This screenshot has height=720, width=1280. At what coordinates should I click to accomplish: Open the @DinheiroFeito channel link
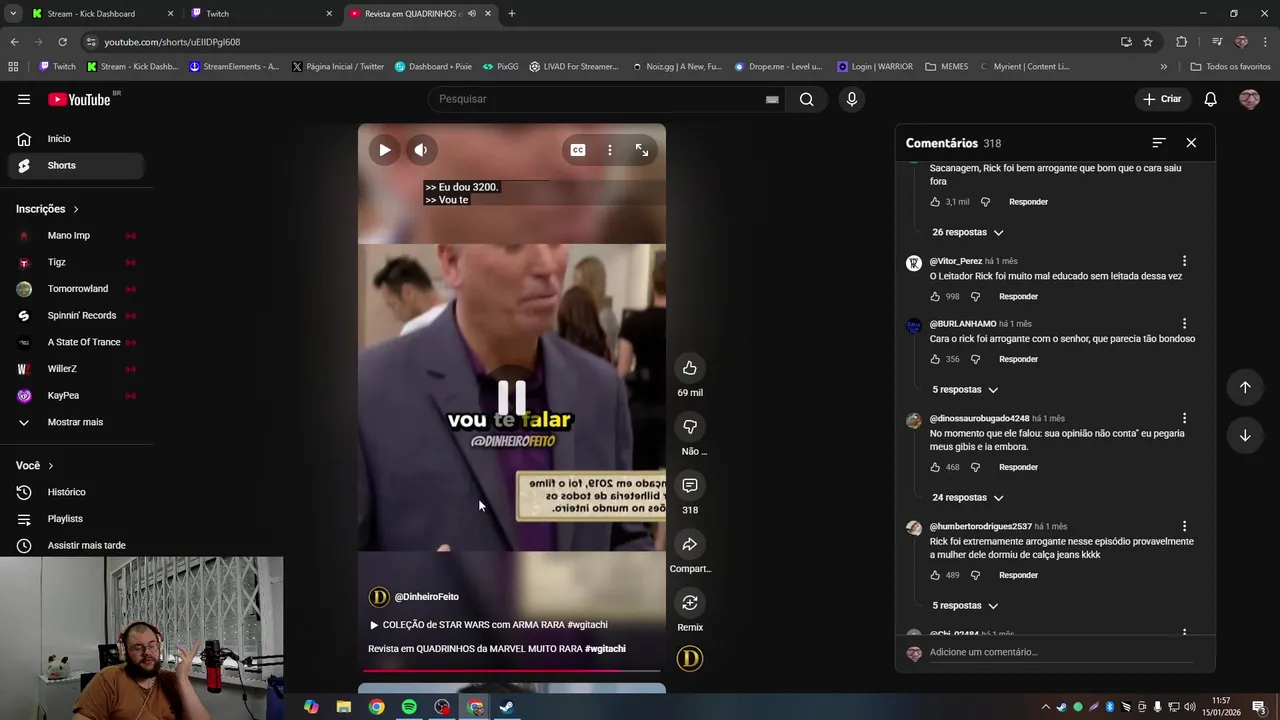tap(426, 597)
